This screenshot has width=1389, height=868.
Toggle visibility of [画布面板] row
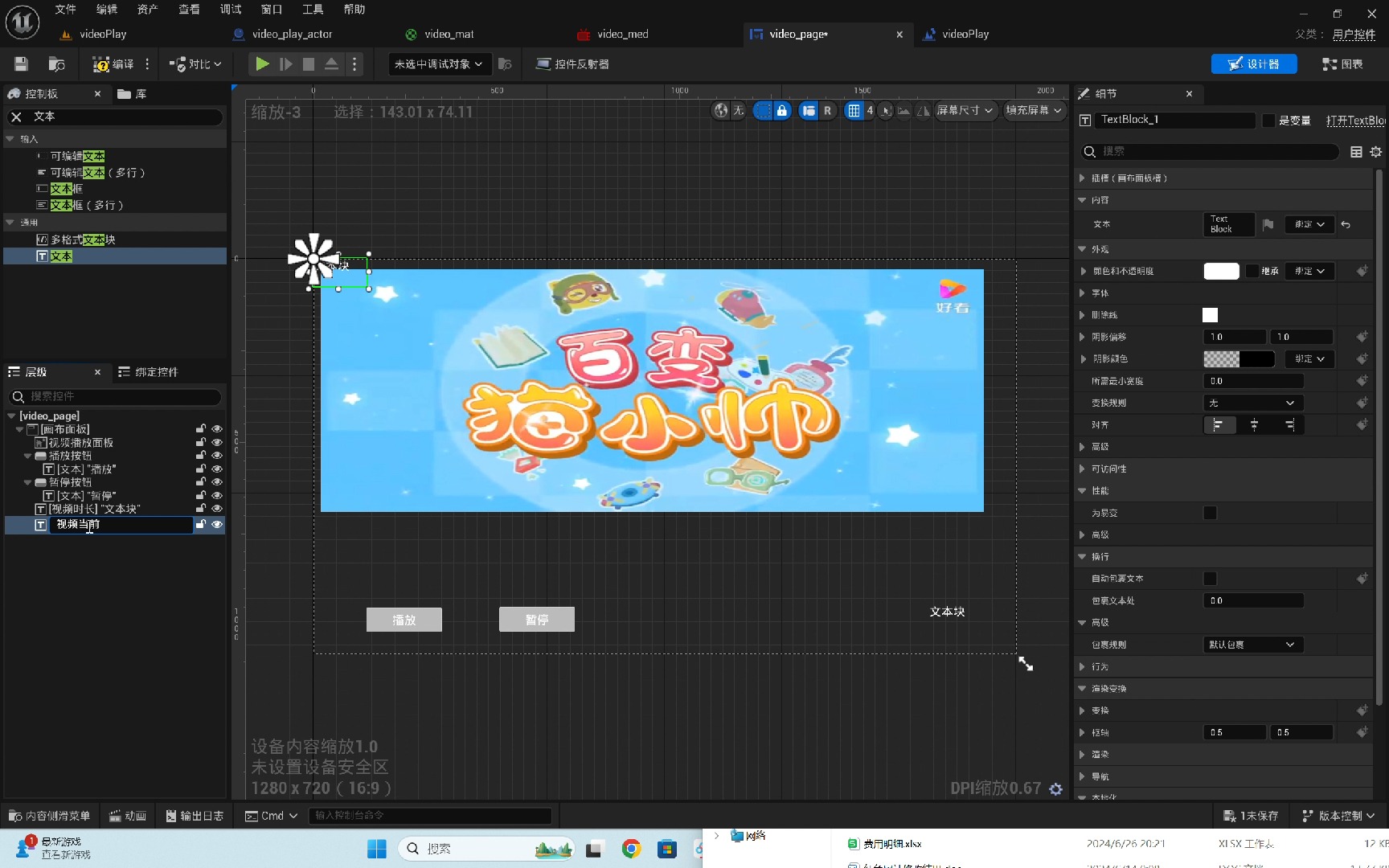(217, 429)
